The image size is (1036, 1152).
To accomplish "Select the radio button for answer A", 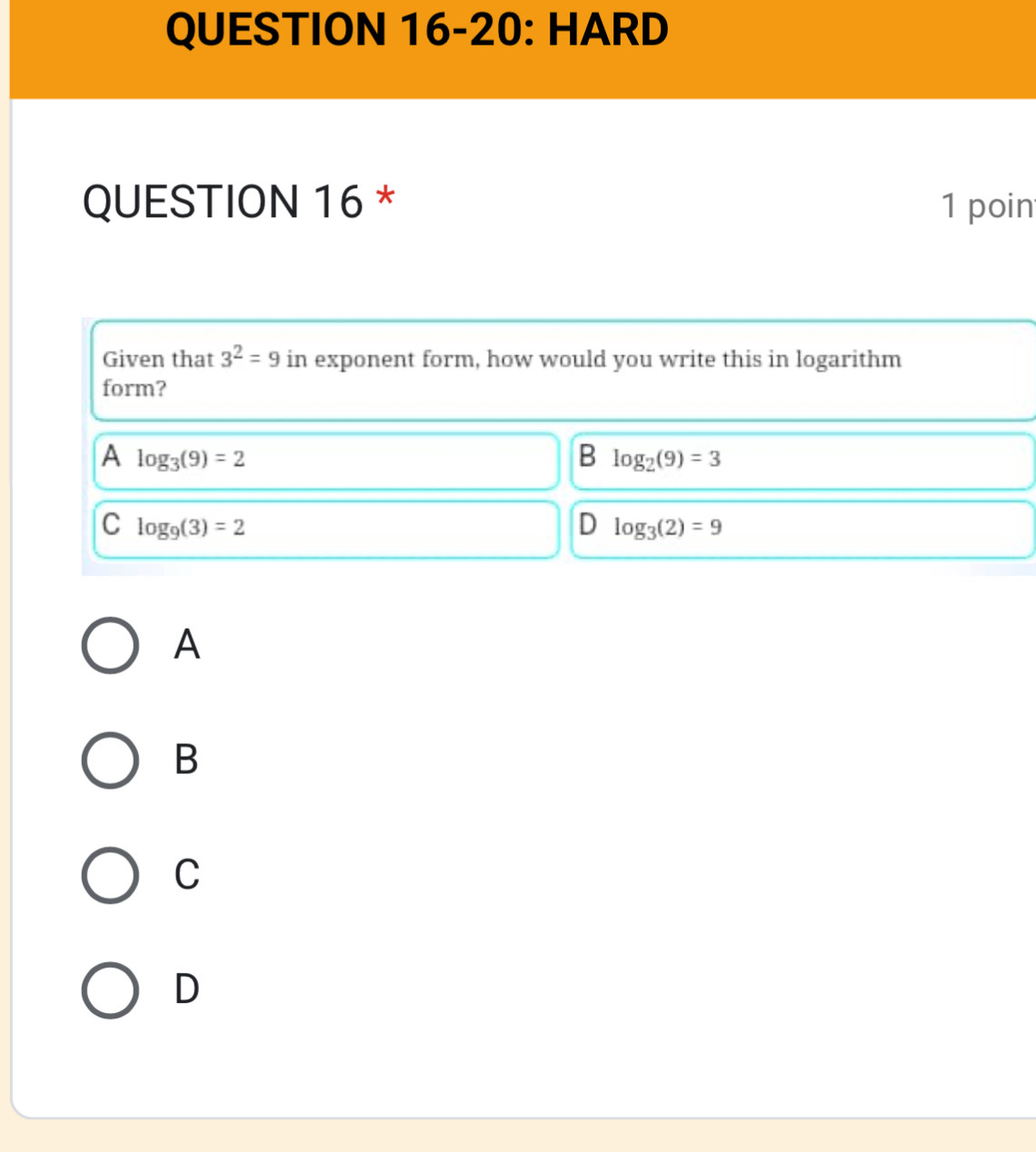I will [110, 646].
